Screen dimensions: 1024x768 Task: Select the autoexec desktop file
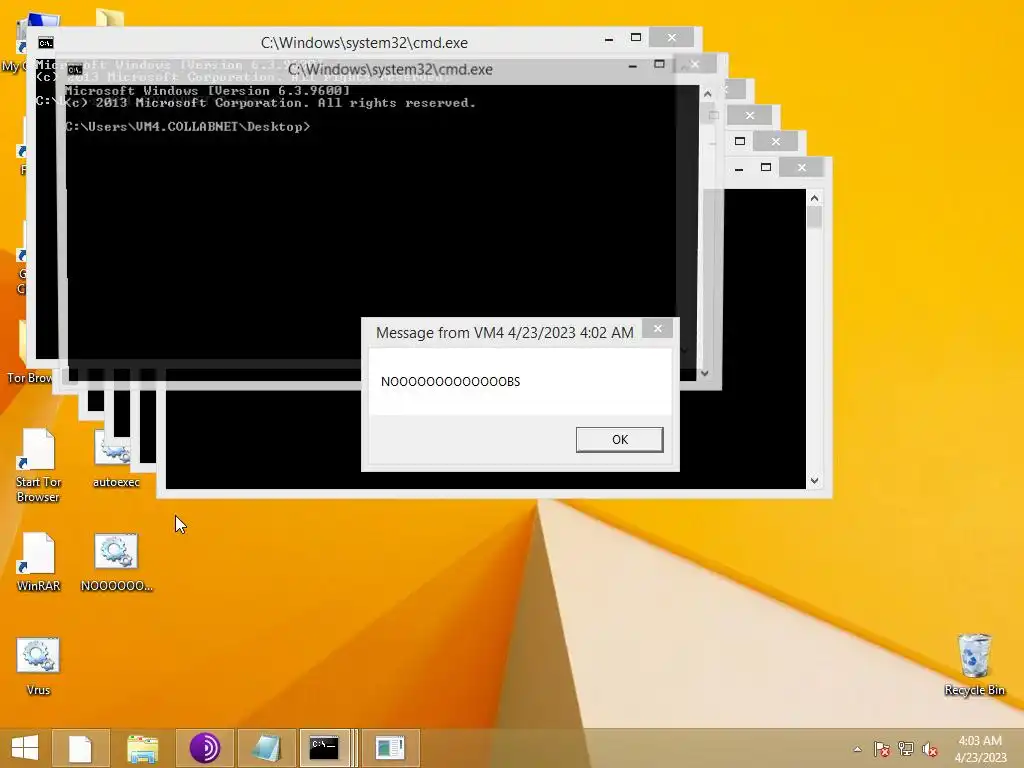[x=116, y=460]
